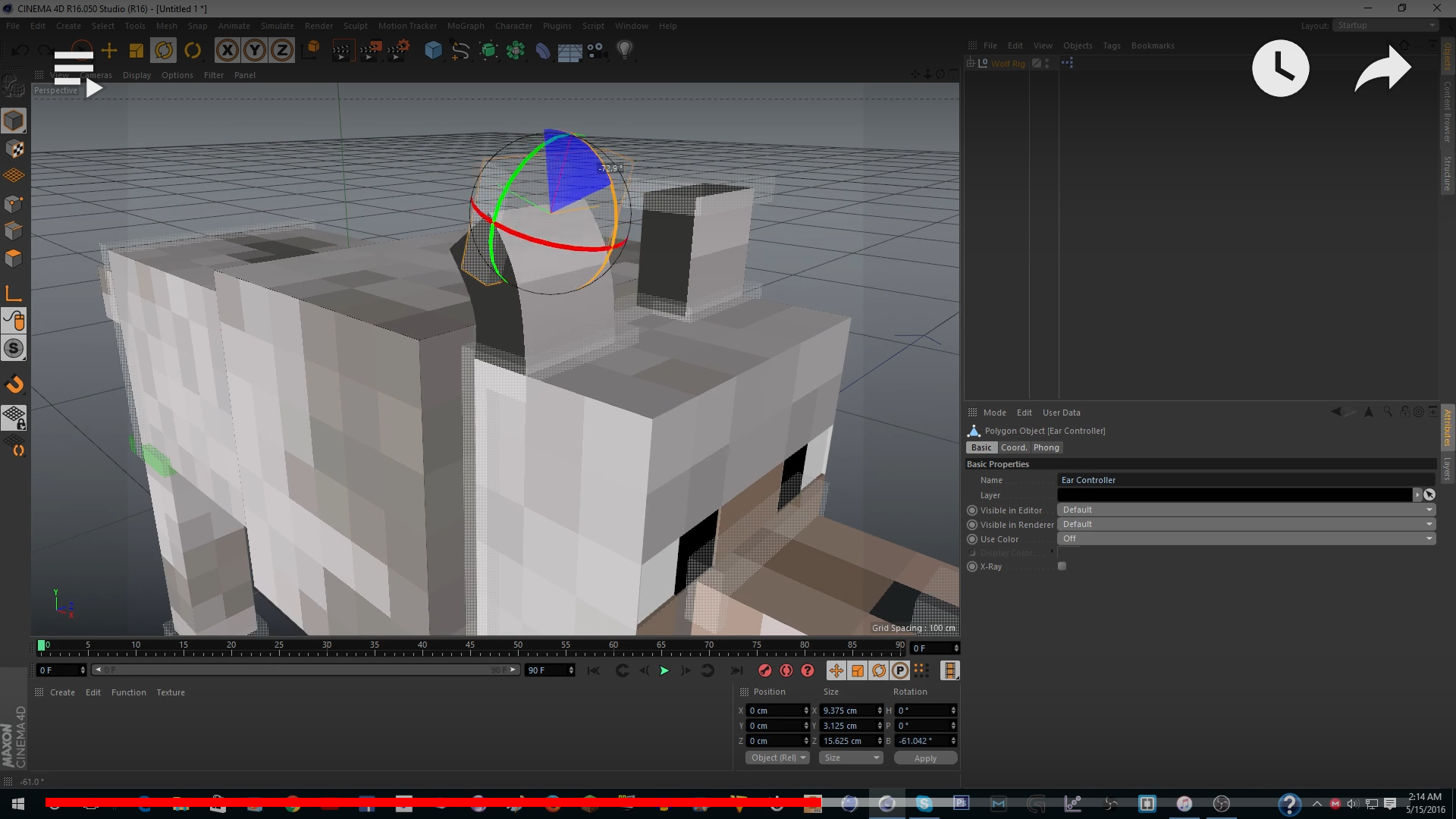Click the Apply button
1456x819 pixels.
[925, 758]
